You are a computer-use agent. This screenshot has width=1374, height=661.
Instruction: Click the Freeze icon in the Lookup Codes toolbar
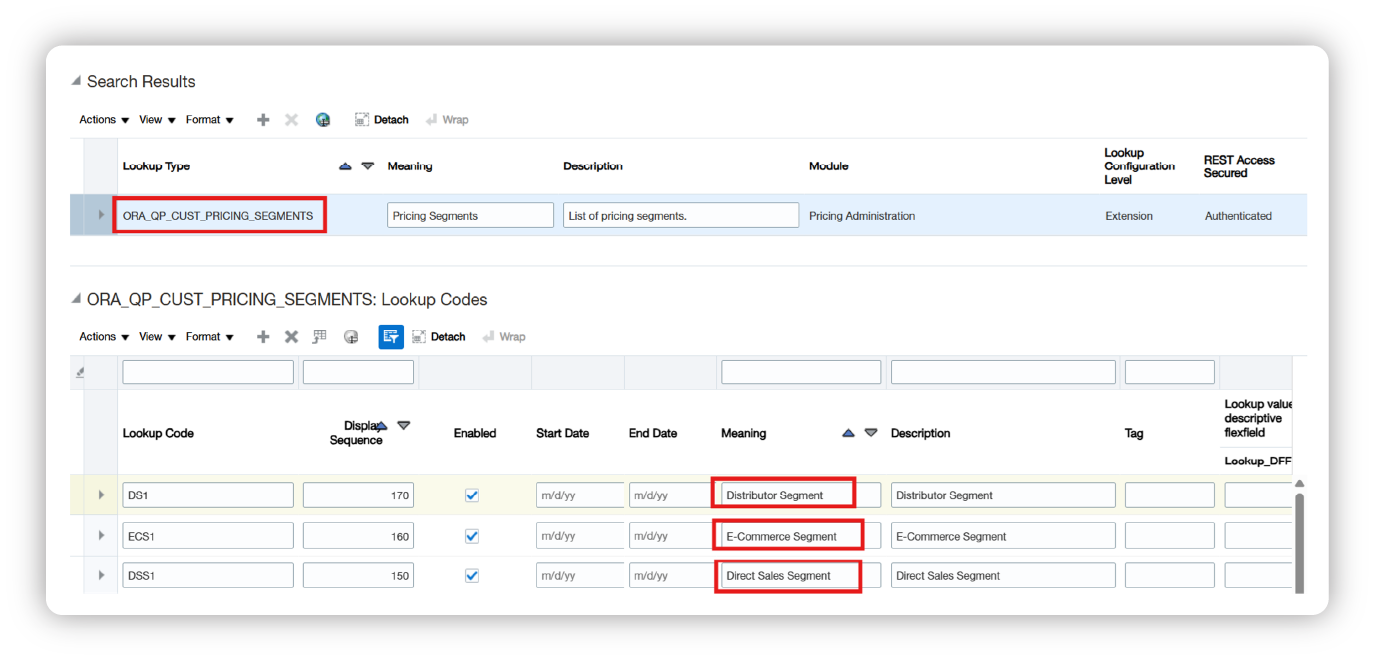coord(319,336)
